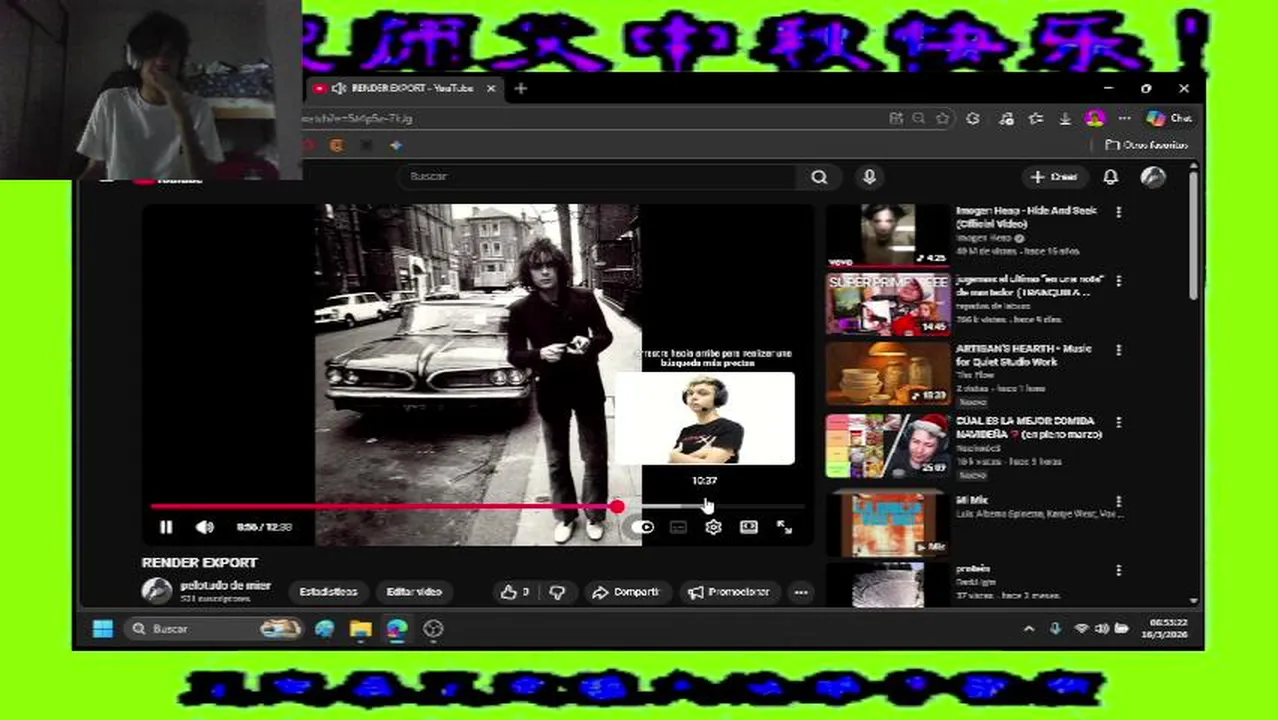This screenshot has height=720, width=1278.
Task: Open the Otros favoritos folder
Action: tap(1146, 145)
